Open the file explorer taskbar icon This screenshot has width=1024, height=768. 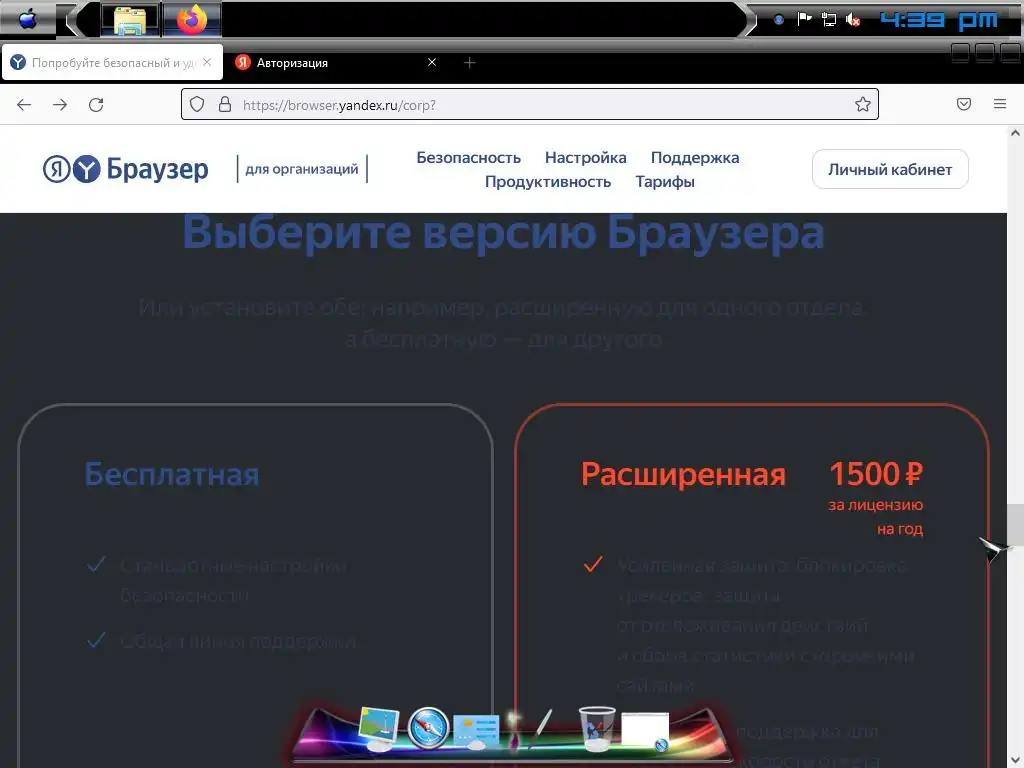[x=129, y=20]
